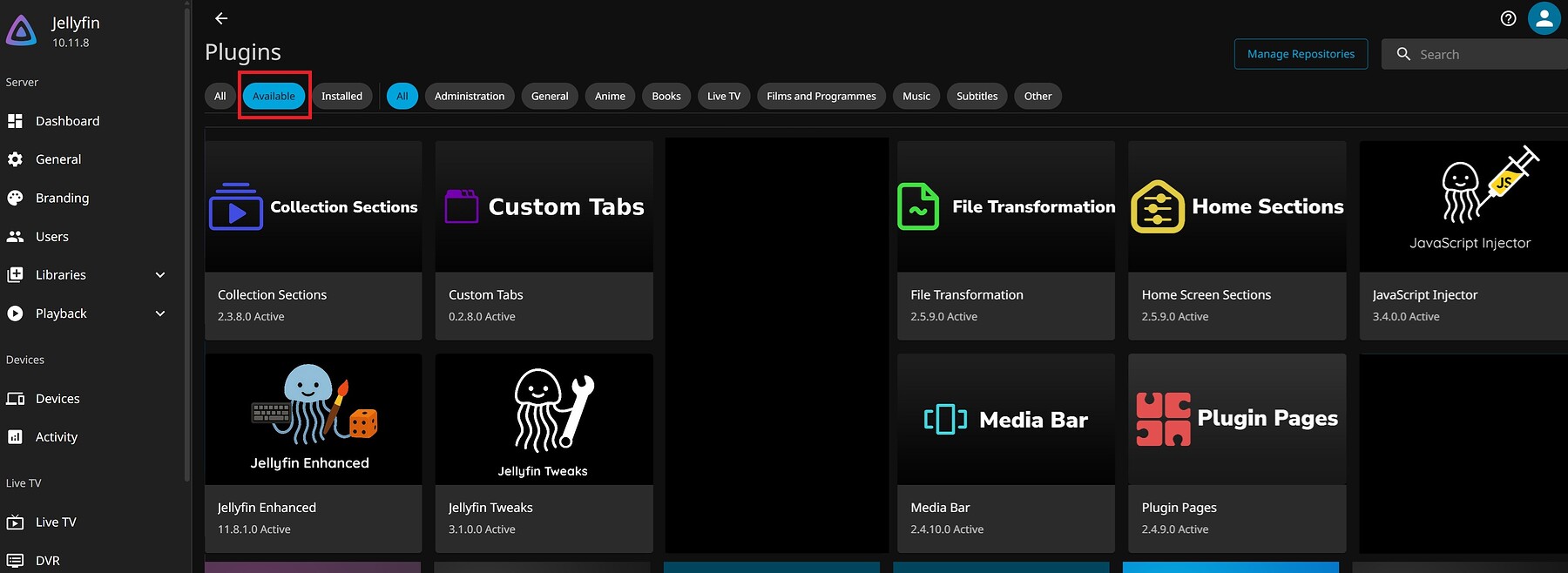Open the user profile avatar icon

point(1544,18)
